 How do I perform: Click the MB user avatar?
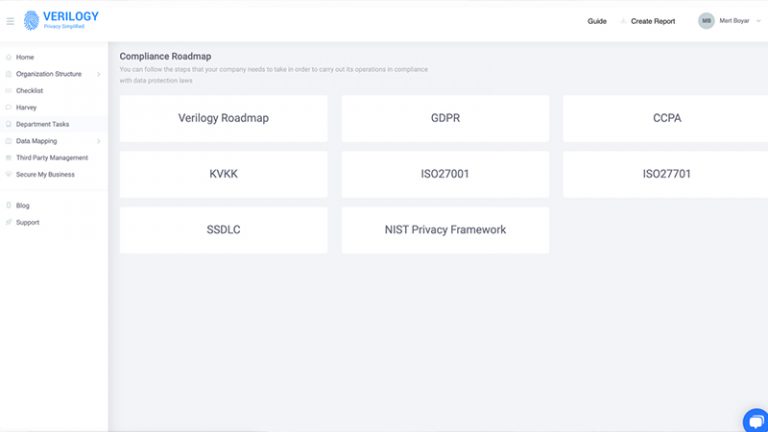coord(706,21)
